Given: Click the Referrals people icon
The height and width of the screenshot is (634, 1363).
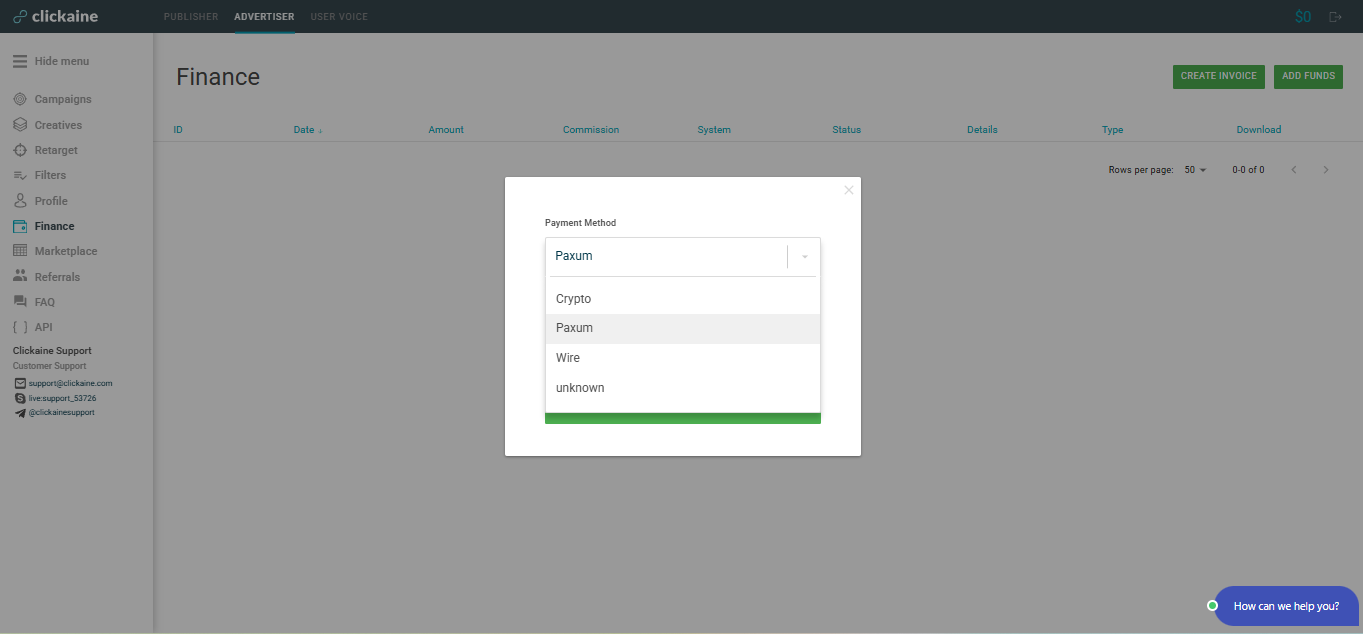Looking at the screenshot, I should click(x=20, y=277).
